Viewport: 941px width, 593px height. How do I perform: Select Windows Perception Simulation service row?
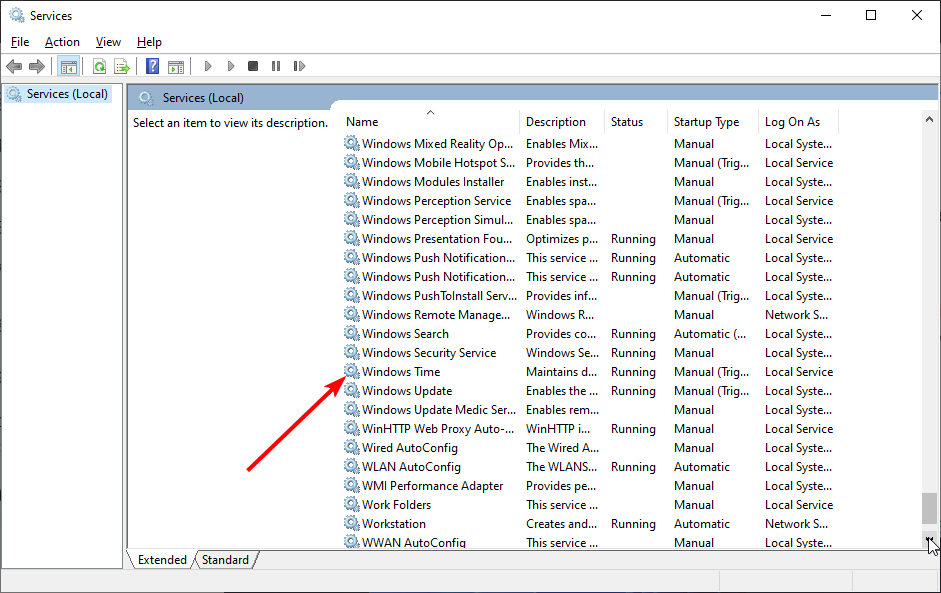[589, 220]
